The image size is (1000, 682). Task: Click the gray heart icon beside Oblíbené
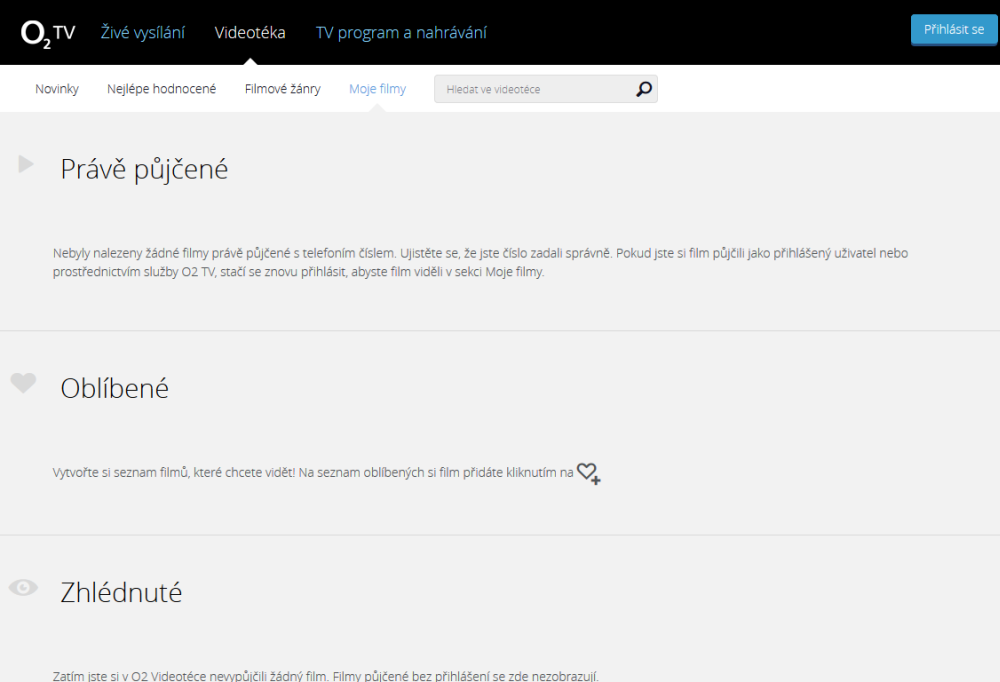click(x=23, y=383)
